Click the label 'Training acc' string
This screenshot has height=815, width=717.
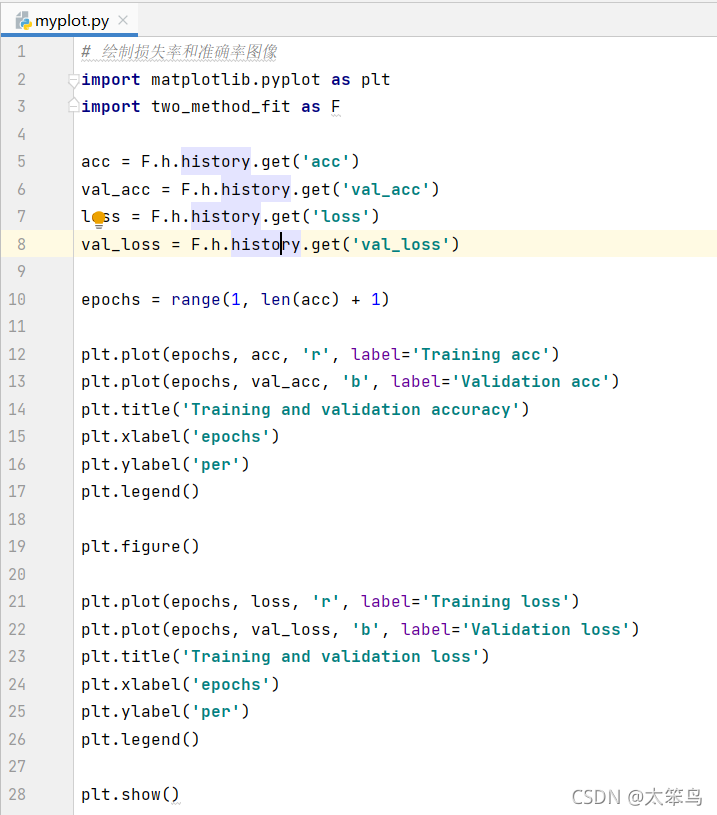[481, 354]
